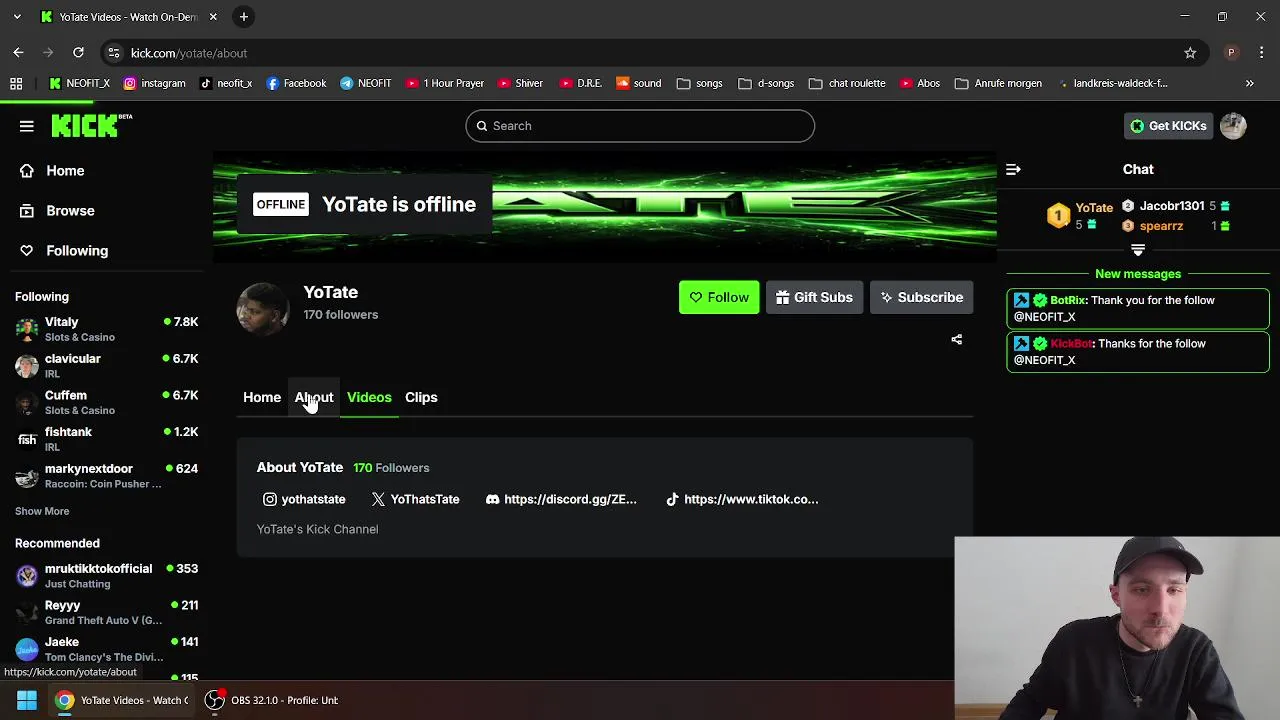
Task: Open fishtank channel in Following
Action: (x=106, y=439)
